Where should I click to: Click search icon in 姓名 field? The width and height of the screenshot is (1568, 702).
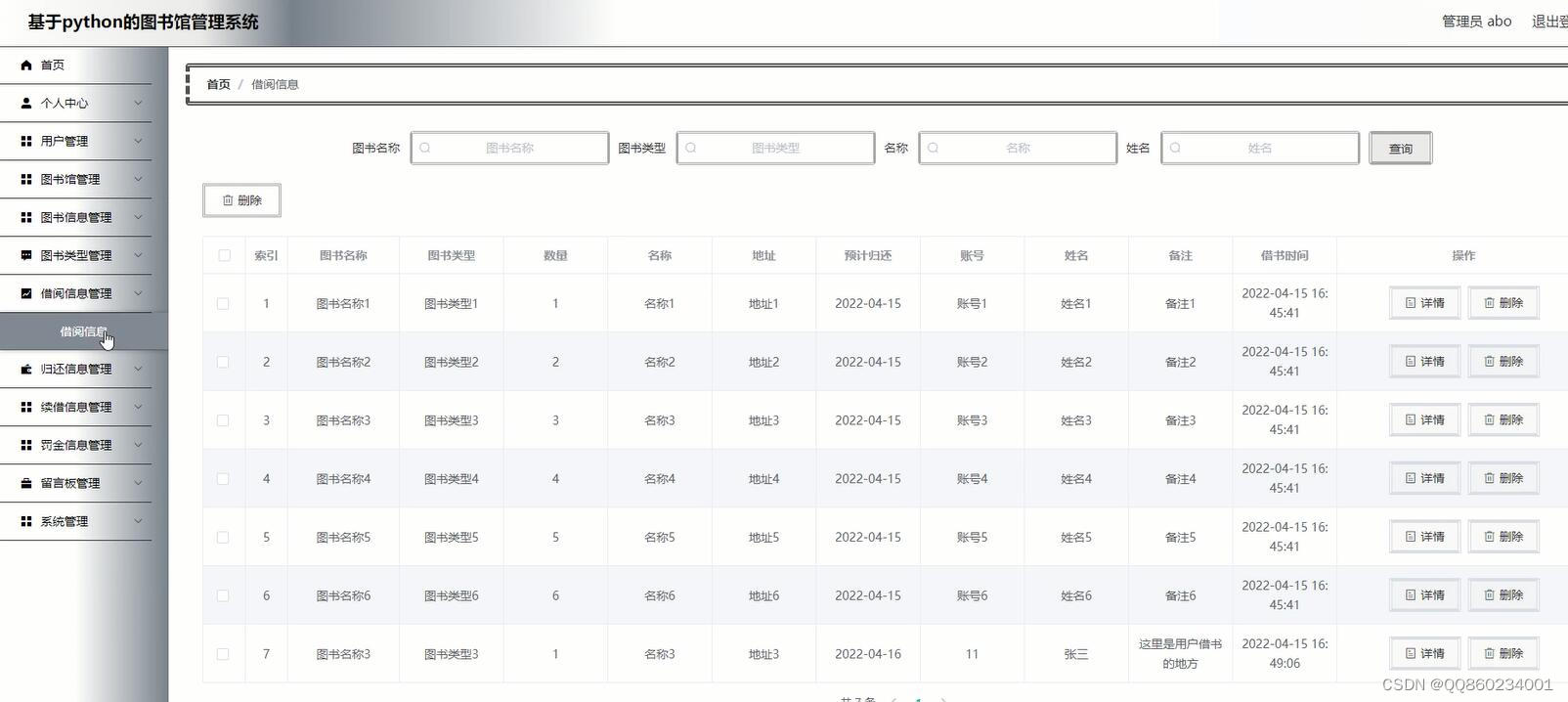(x=1176, y=149)
